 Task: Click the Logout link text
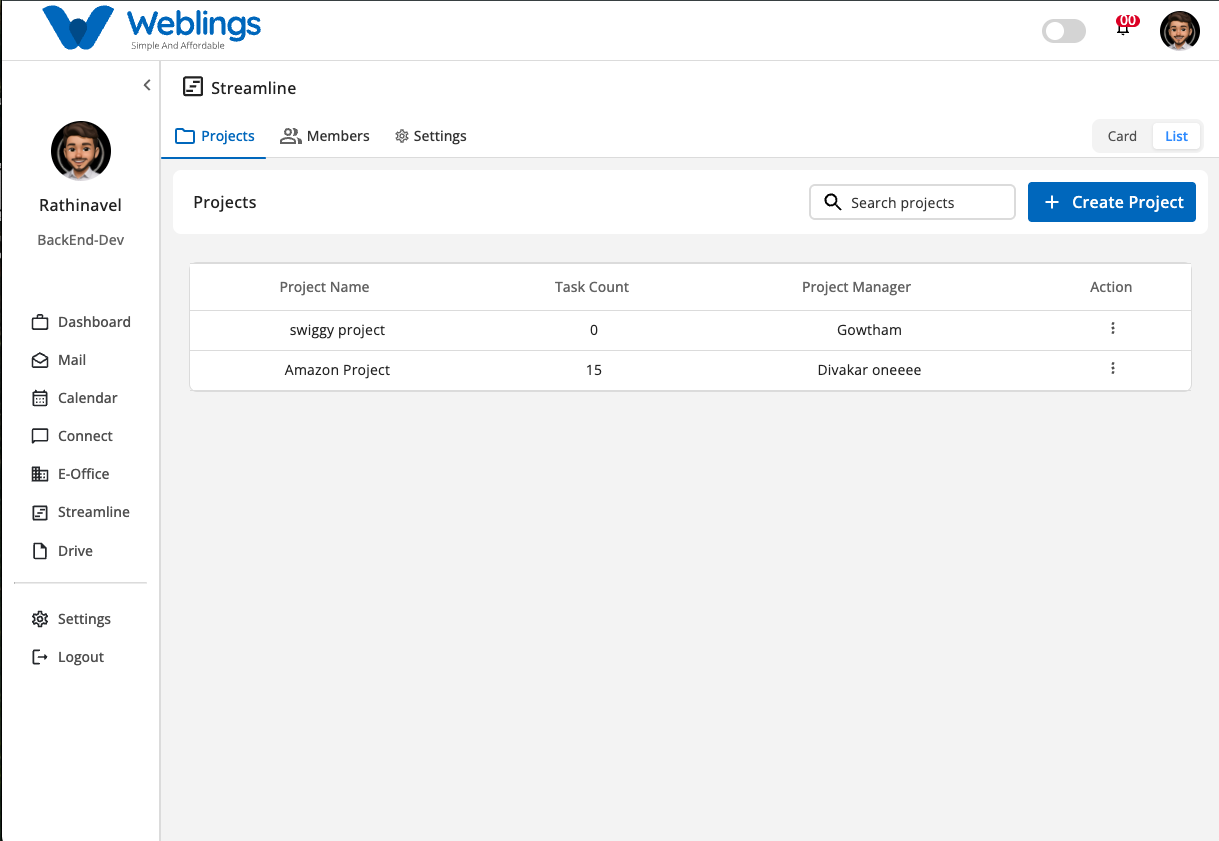click(81, 657)
